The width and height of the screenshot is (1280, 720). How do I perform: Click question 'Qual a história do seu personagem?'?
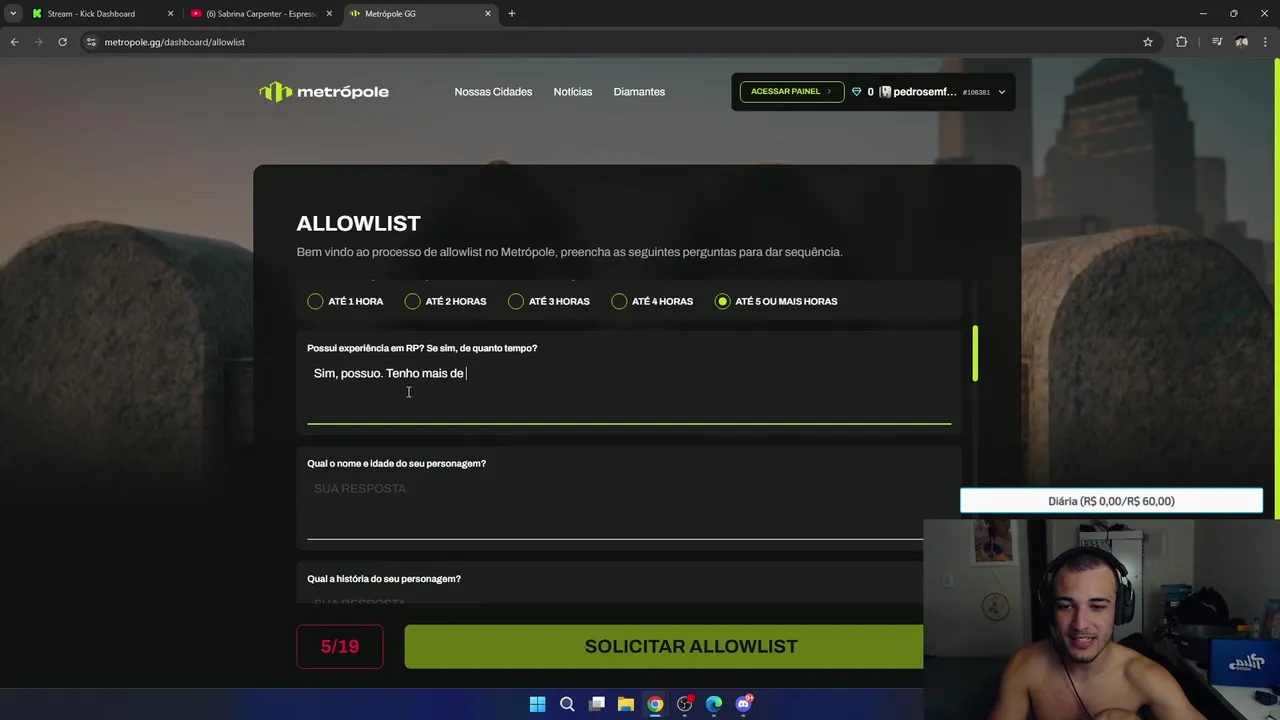click(x=384, y=579)
